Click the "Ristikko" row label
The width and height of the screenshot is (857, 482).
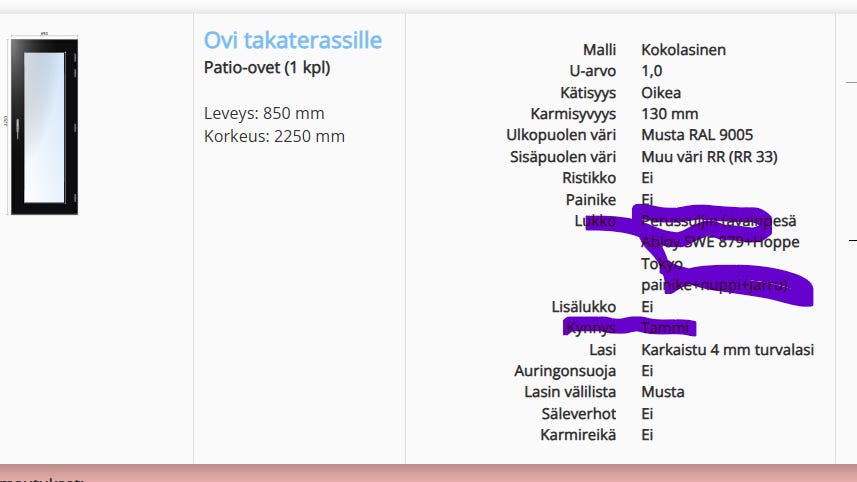click(589, 178)
